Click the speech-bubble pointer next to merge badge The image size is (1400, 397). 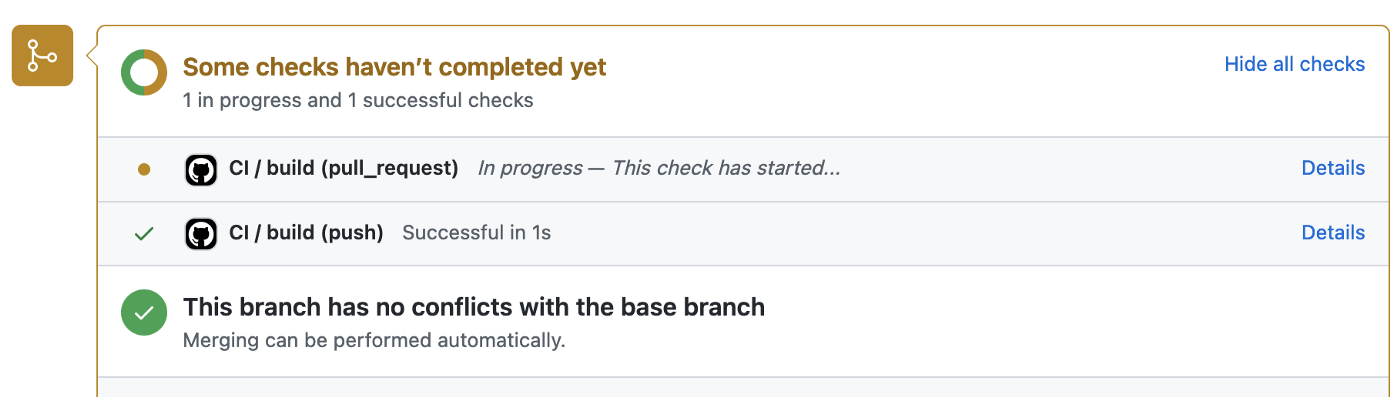coord(91,56)
